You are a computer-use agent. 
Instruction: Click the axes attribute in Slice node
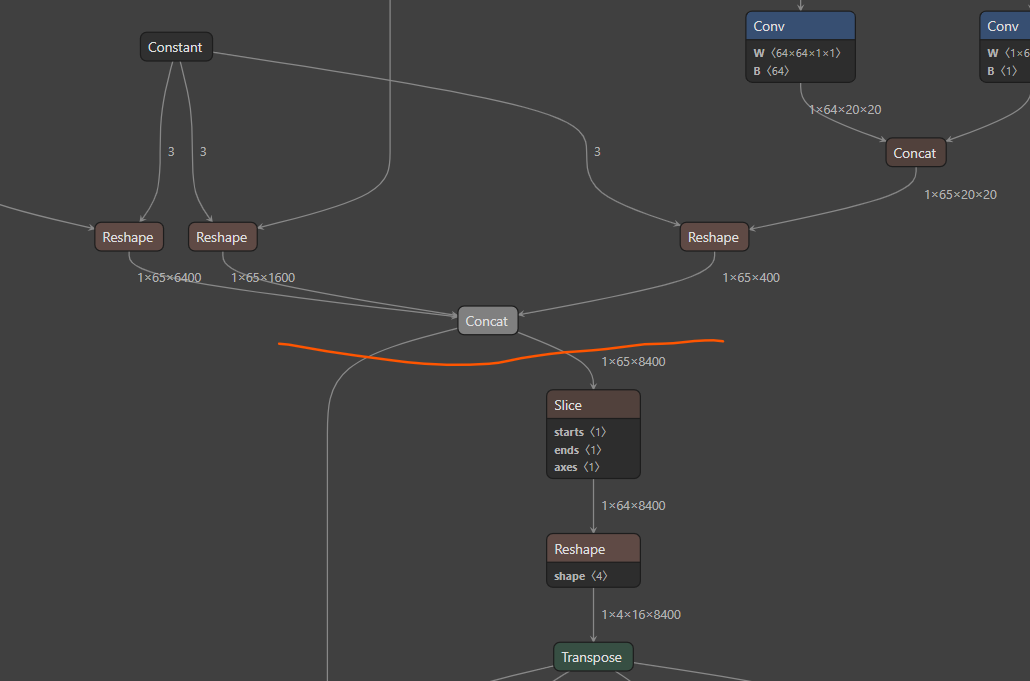tap(577, 467)
